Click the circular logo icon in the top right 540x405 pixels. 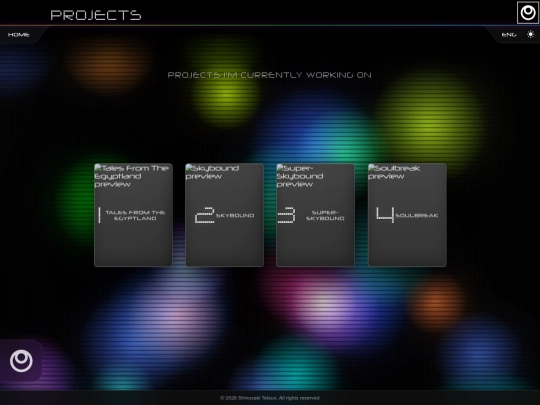click(x=528, y=12)
